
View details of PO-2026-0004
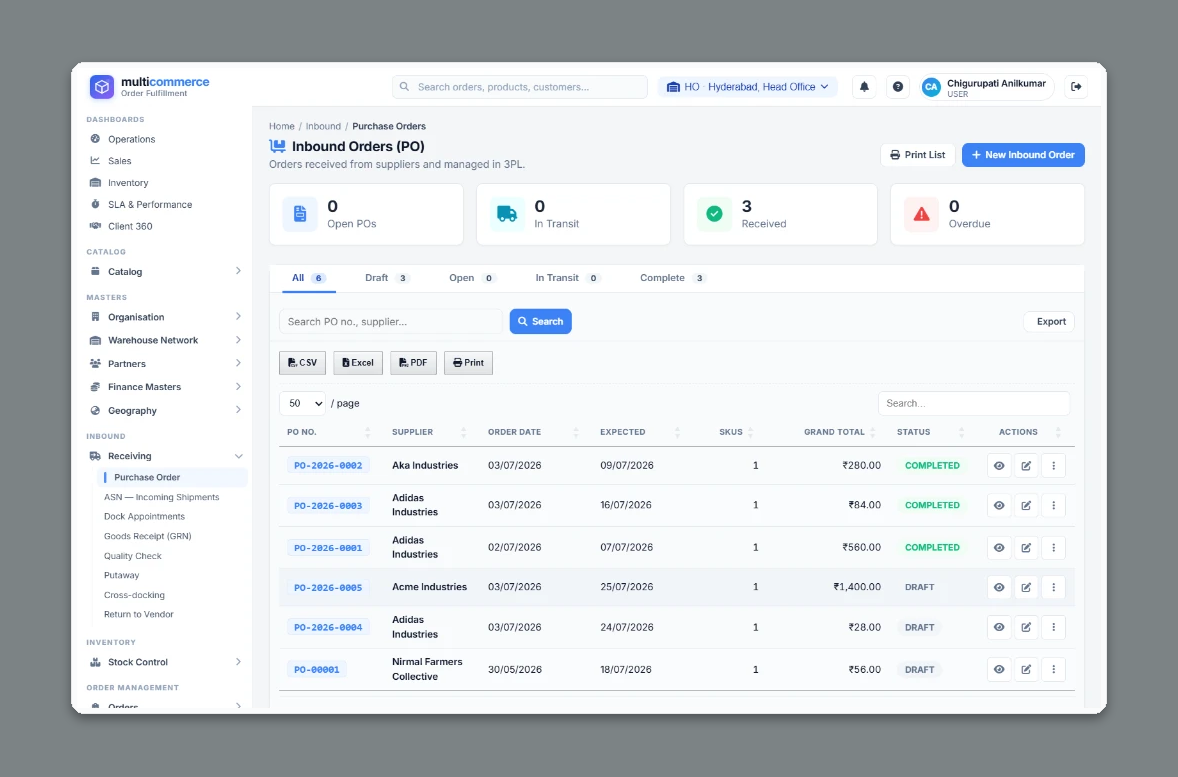pyautogui.click(x=999, y=627)
